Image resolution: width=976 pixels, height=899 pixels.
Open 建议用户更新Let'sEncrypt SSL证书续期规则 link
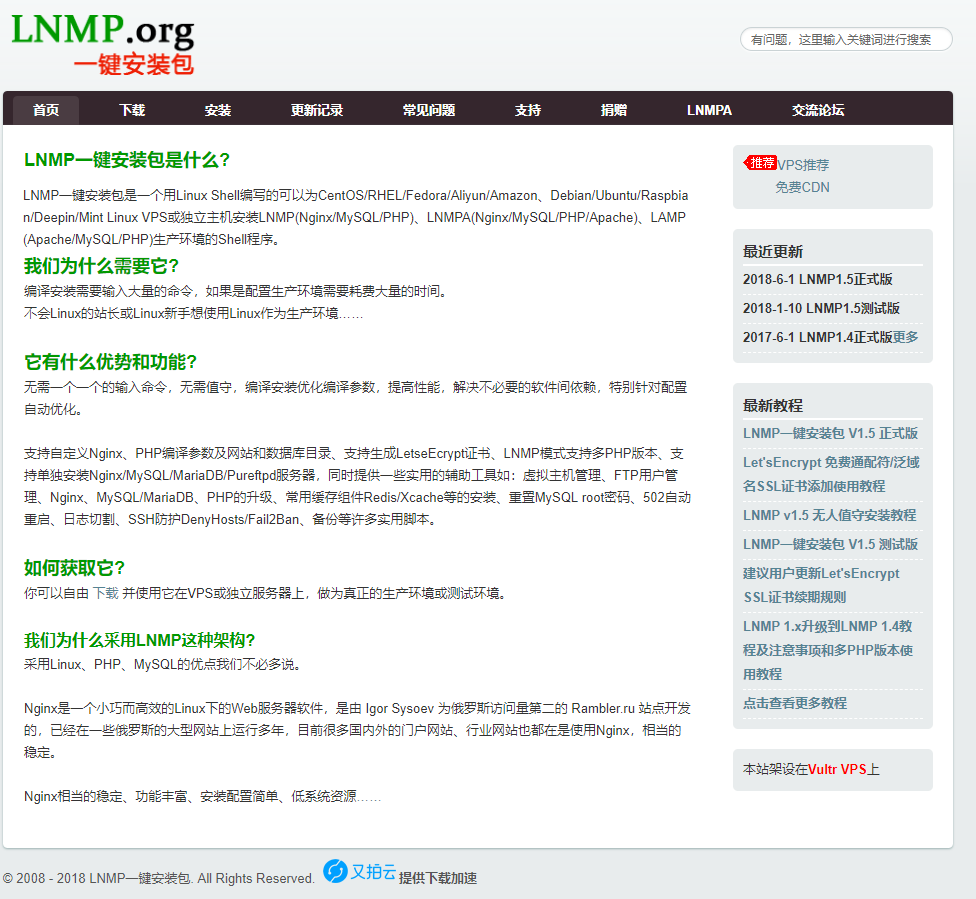821,585
